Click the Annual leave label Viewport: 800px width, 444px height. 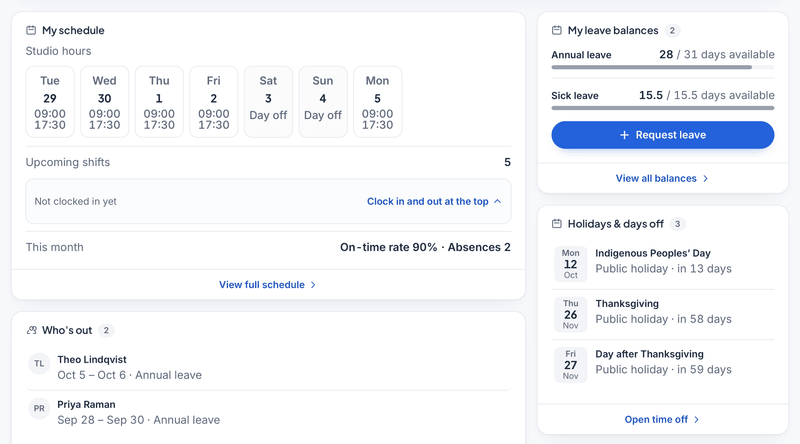point(581,55)
